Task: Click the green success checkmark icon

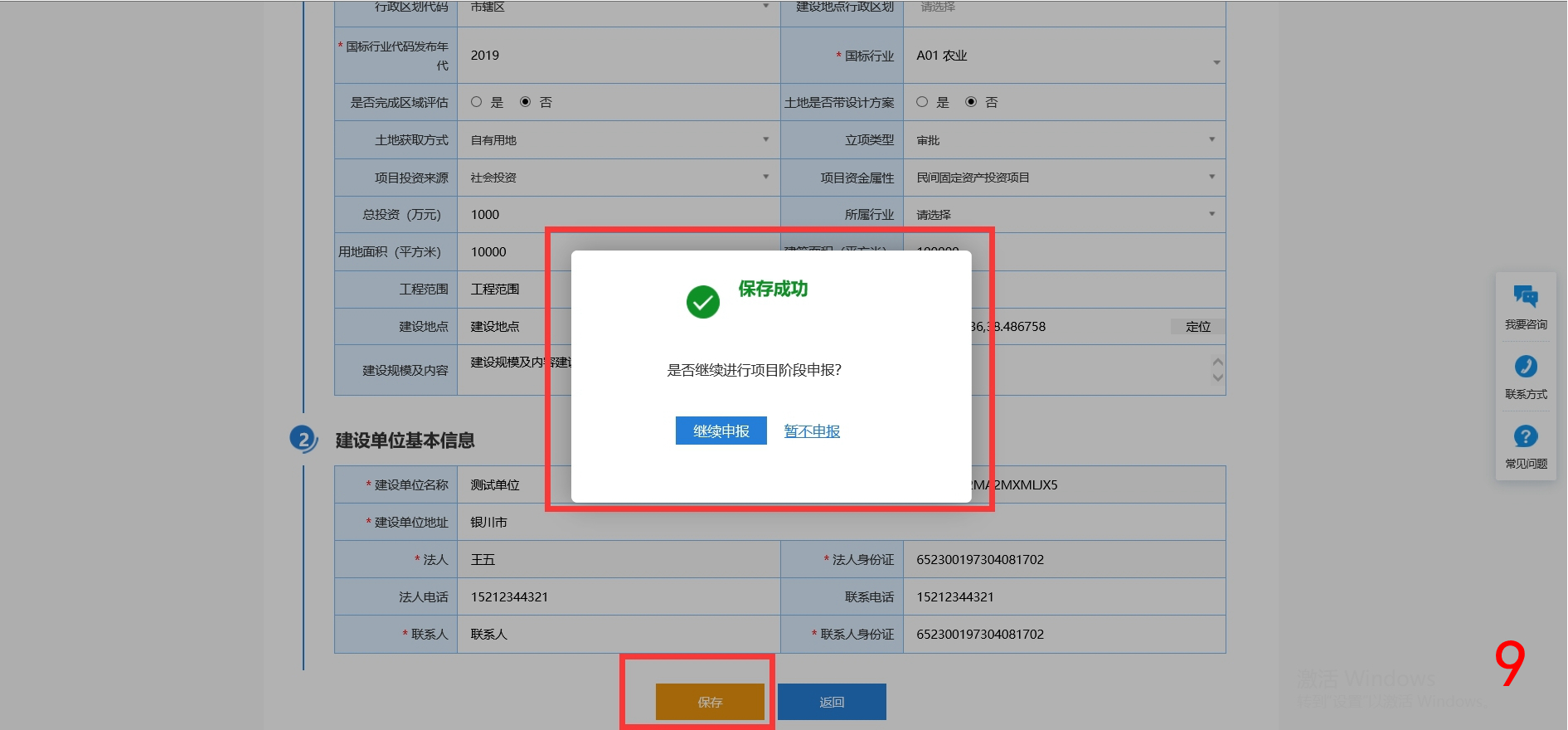Action: click(702, 302)
